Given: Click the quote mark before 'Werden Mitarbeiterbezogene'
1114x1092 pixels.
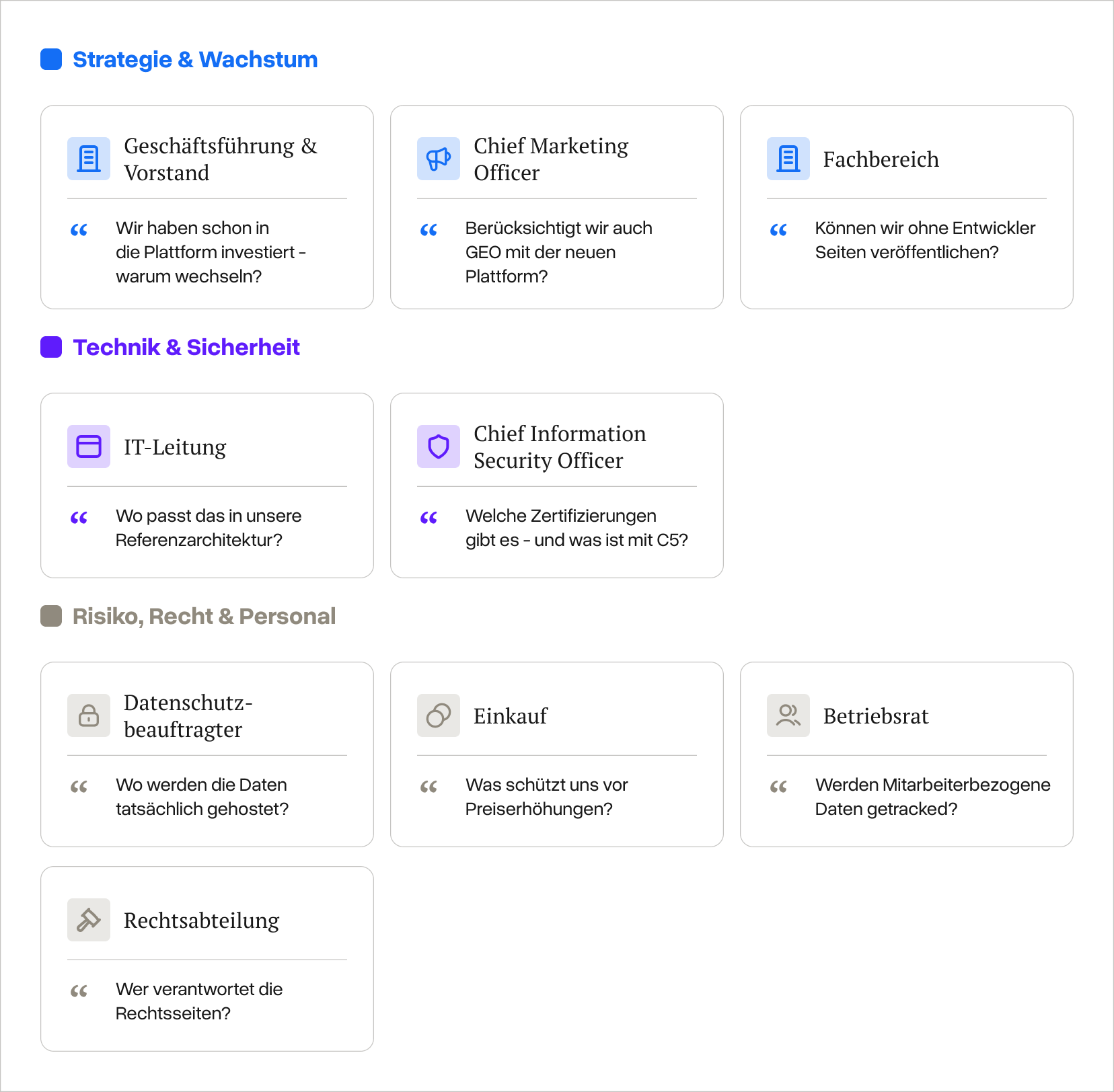Looking at the screenshot, I should [779, 787].
